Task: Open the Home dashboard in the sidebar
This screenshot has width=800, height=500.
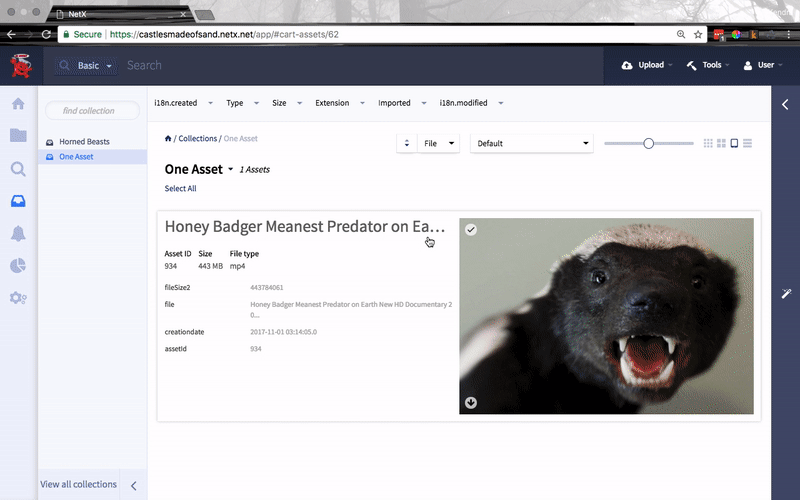Action: (x=17, y=105)
